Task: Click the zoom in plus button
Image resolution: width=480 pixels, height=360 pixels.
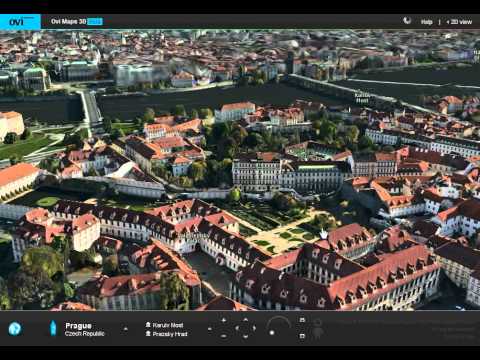Action: point(224,320)
